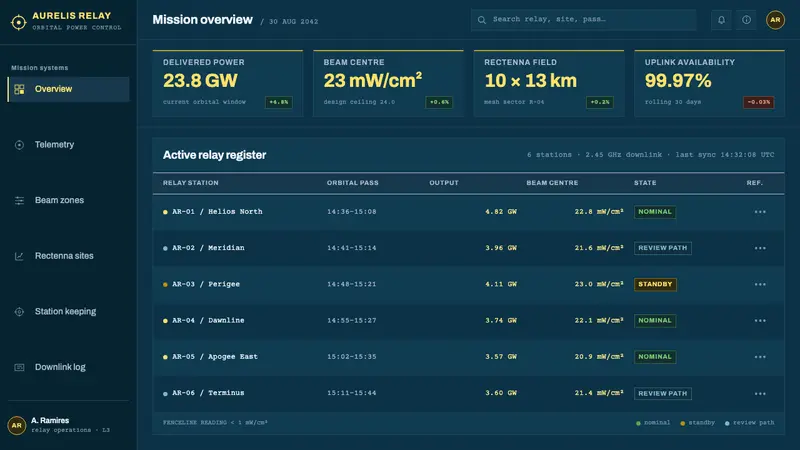
Task: Click the fenceline reading footnote
Action: click(215, 423)
